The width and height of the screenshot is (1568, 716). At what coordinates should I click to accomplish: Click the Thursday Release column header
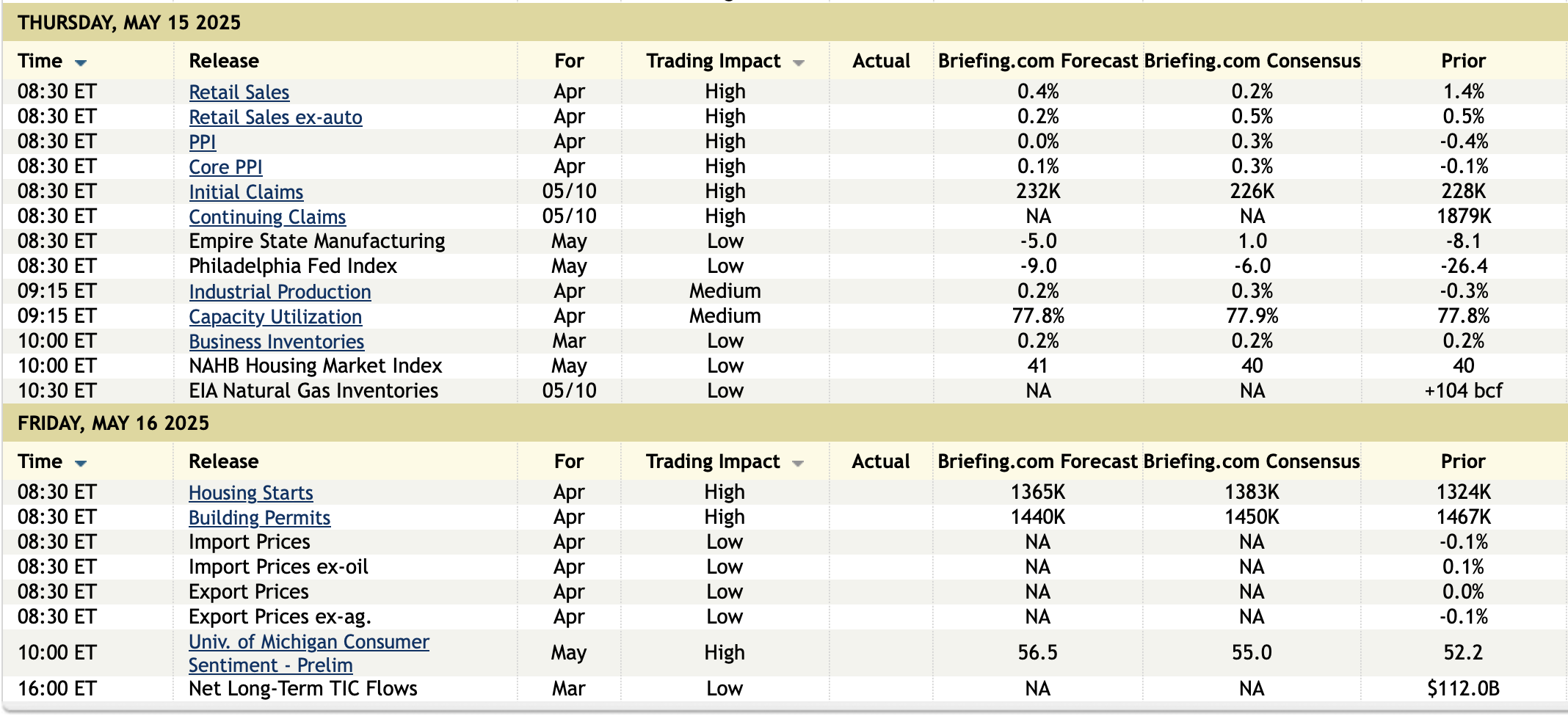click(x=224, y=61)
